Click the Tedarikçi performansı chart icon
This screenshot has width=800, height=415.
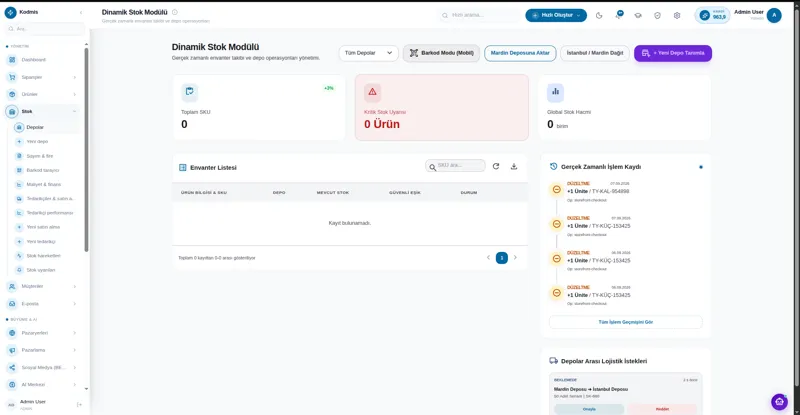19,213
